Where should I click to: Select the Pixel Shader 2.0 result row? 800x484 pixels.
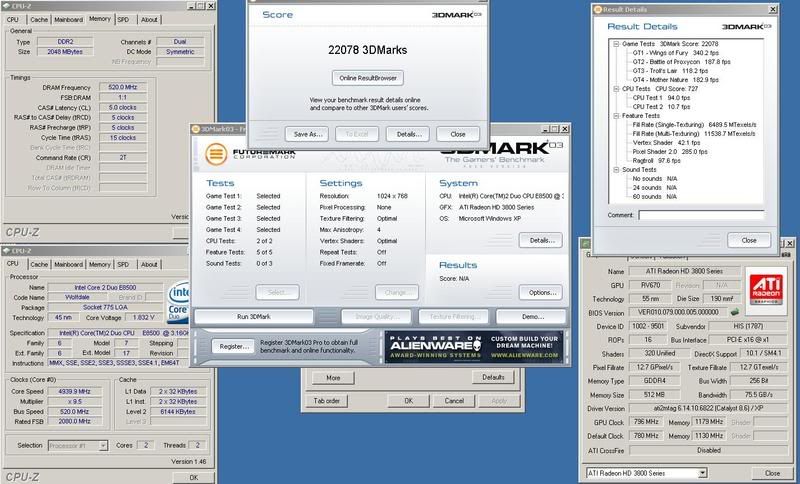point(671,151)
